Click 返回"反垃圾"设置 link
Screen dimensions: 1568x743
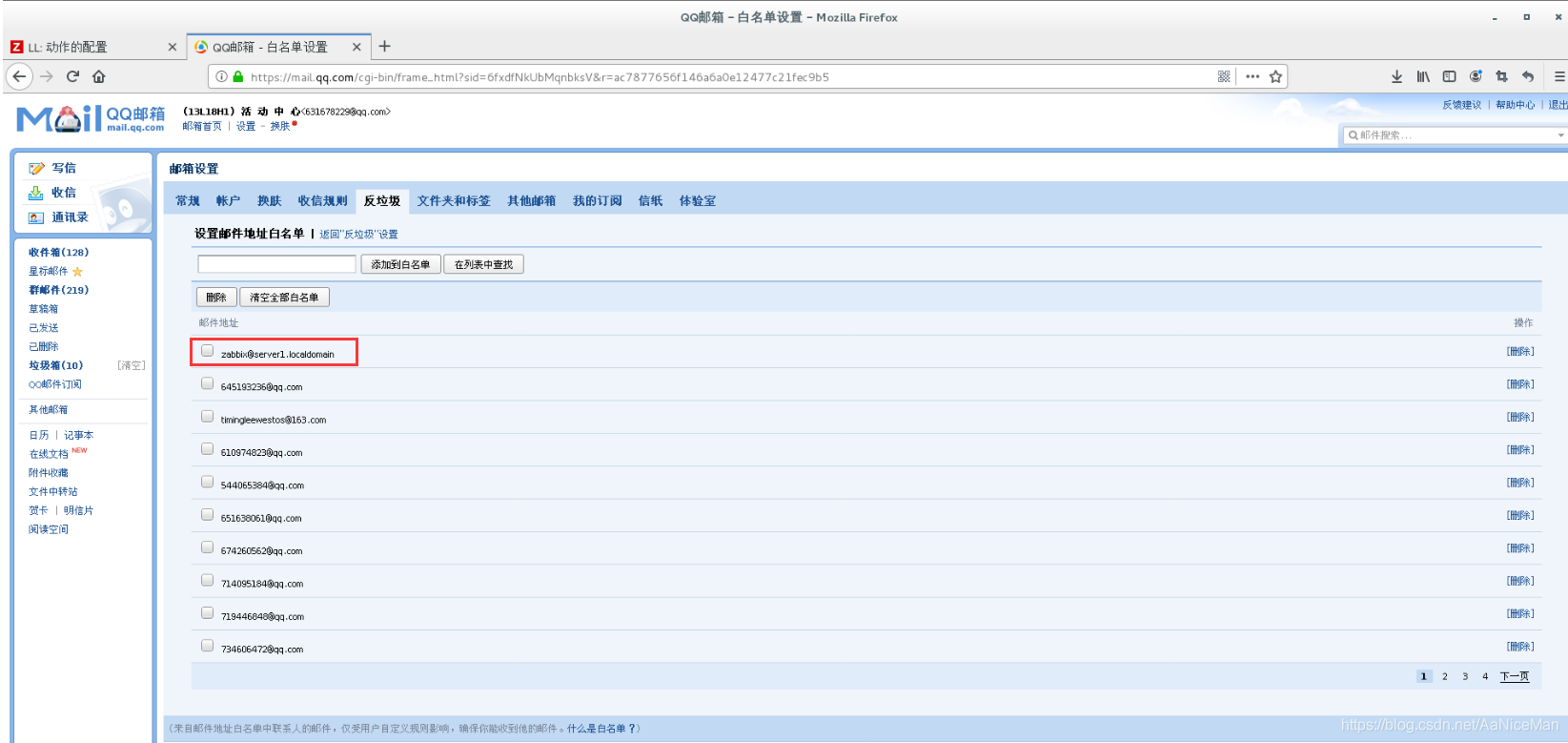tap(358, 235)
